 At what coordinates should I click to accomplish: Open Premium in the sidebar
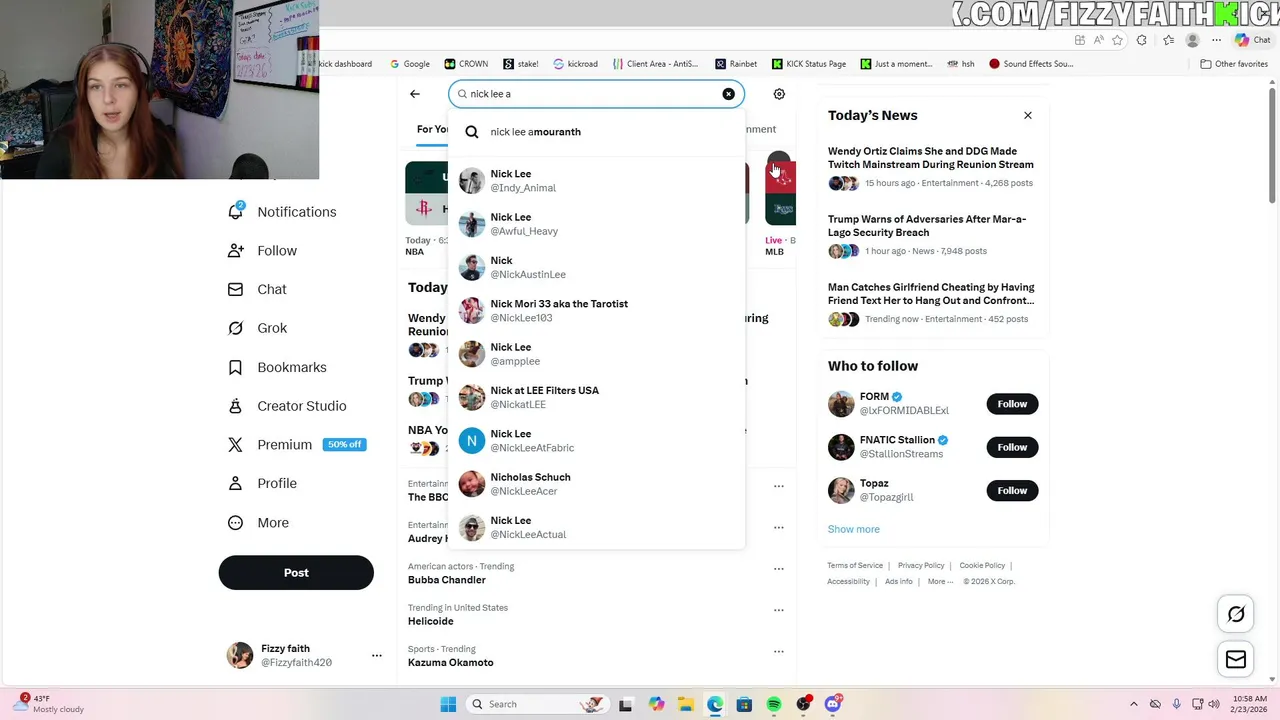coord(270,445)
